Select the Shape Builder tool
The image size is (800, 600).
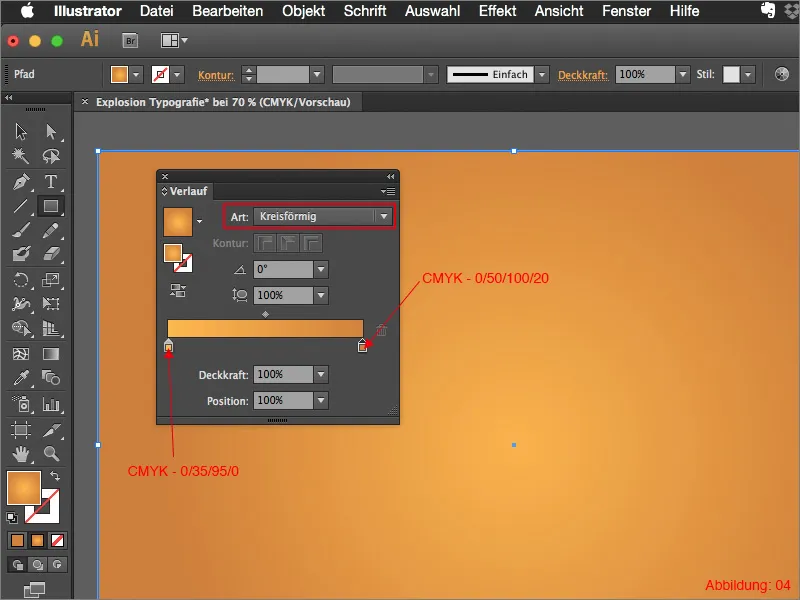click(21, 328)
